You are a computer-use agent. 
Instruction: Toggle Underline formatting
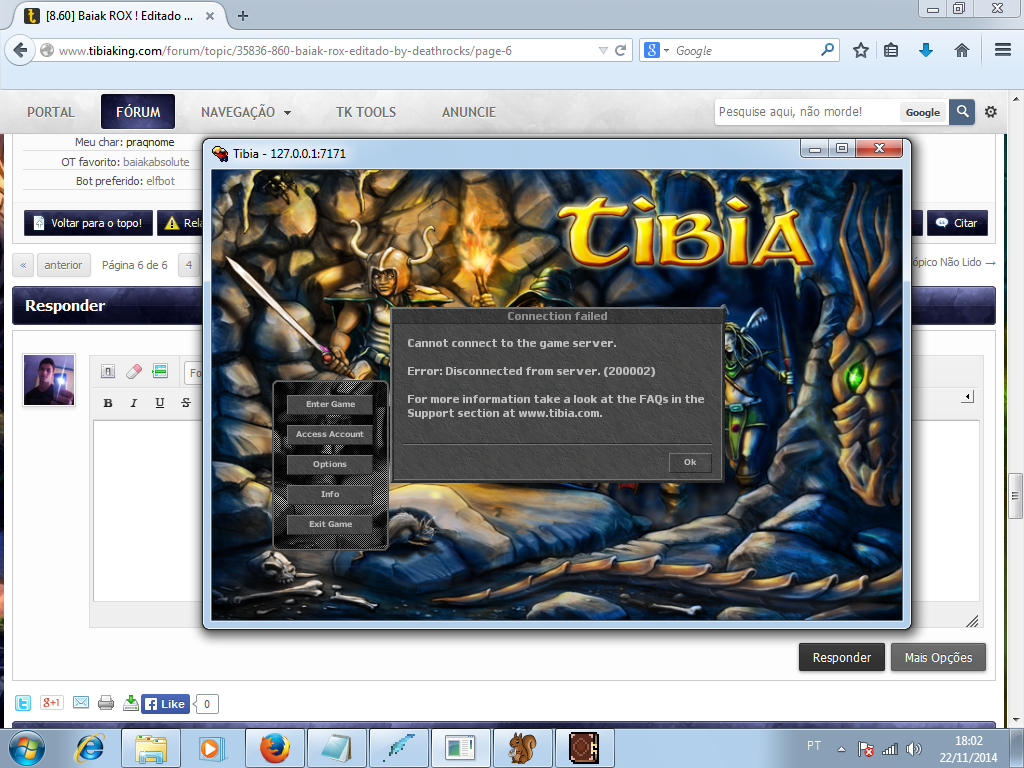(159, 403)
